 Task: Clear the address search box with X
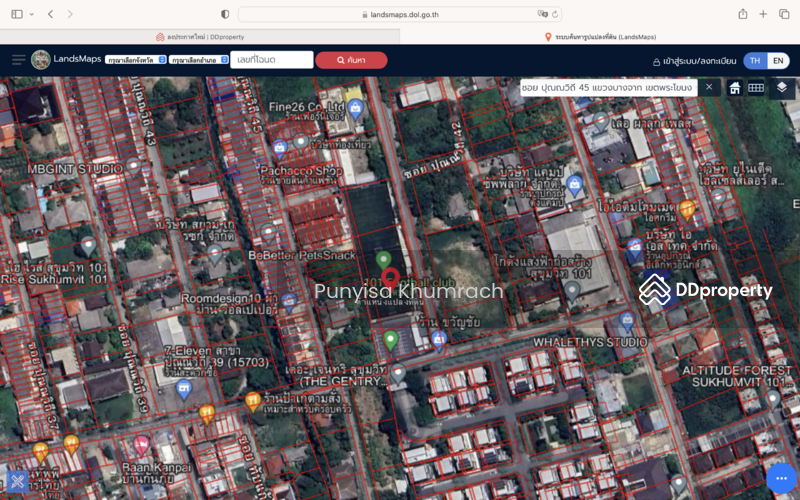[x=709, y=87]
